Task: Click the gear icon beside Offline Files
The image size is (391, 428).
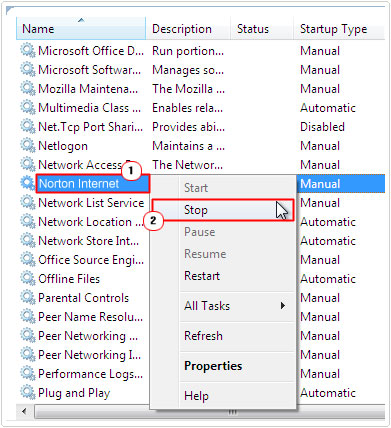Action: pos(27,279)
